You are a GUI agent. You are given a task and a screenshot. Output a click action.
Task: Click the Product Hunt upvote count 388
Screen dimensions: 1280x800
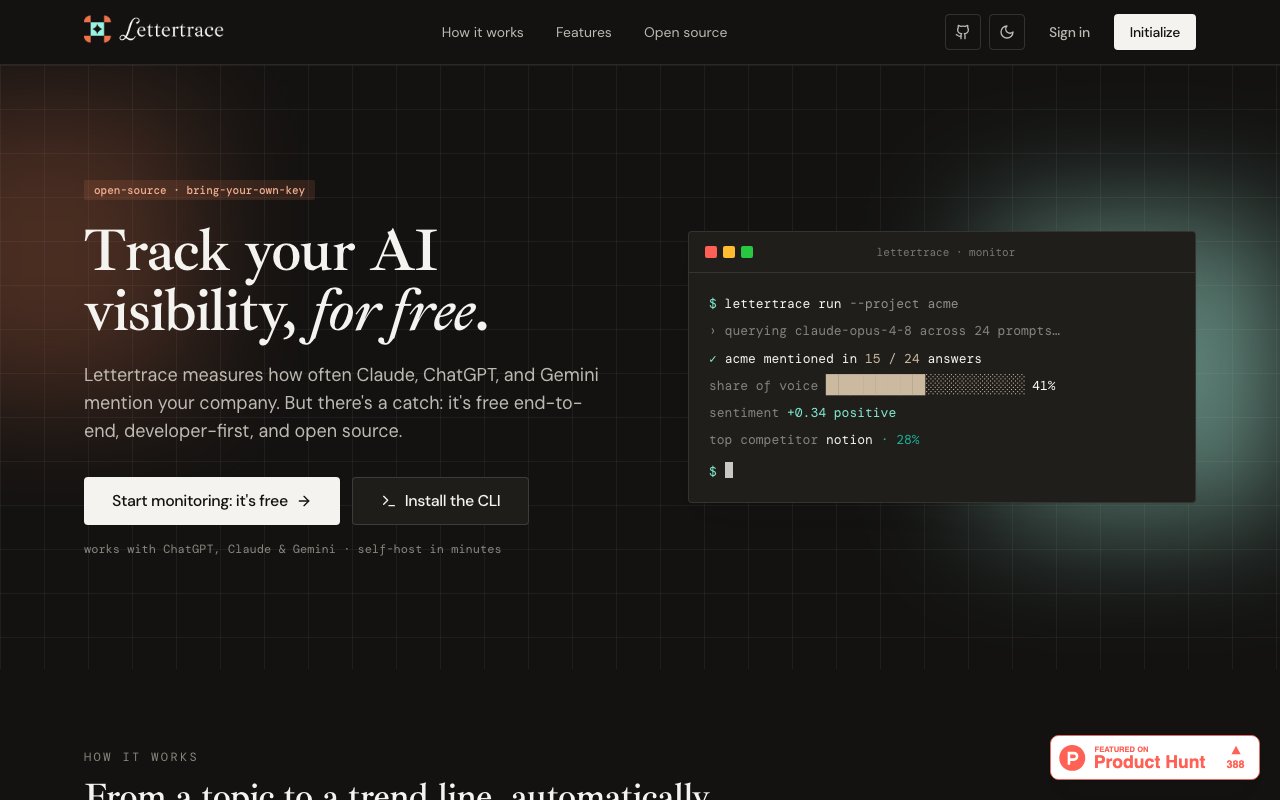pos(1235,765)
